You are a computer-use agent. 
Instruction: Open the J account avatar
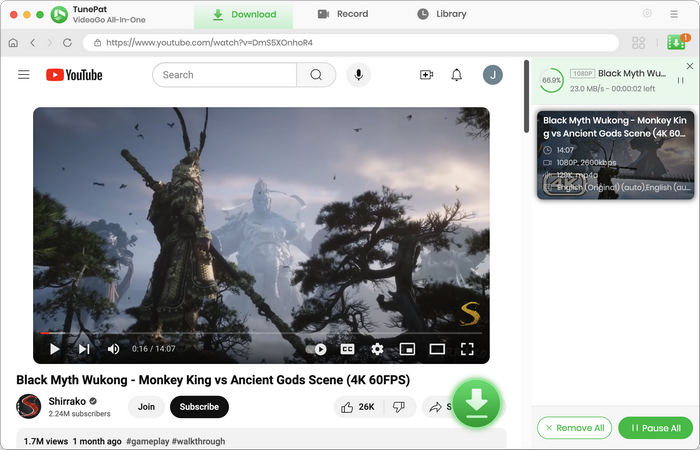pos(492,75)
